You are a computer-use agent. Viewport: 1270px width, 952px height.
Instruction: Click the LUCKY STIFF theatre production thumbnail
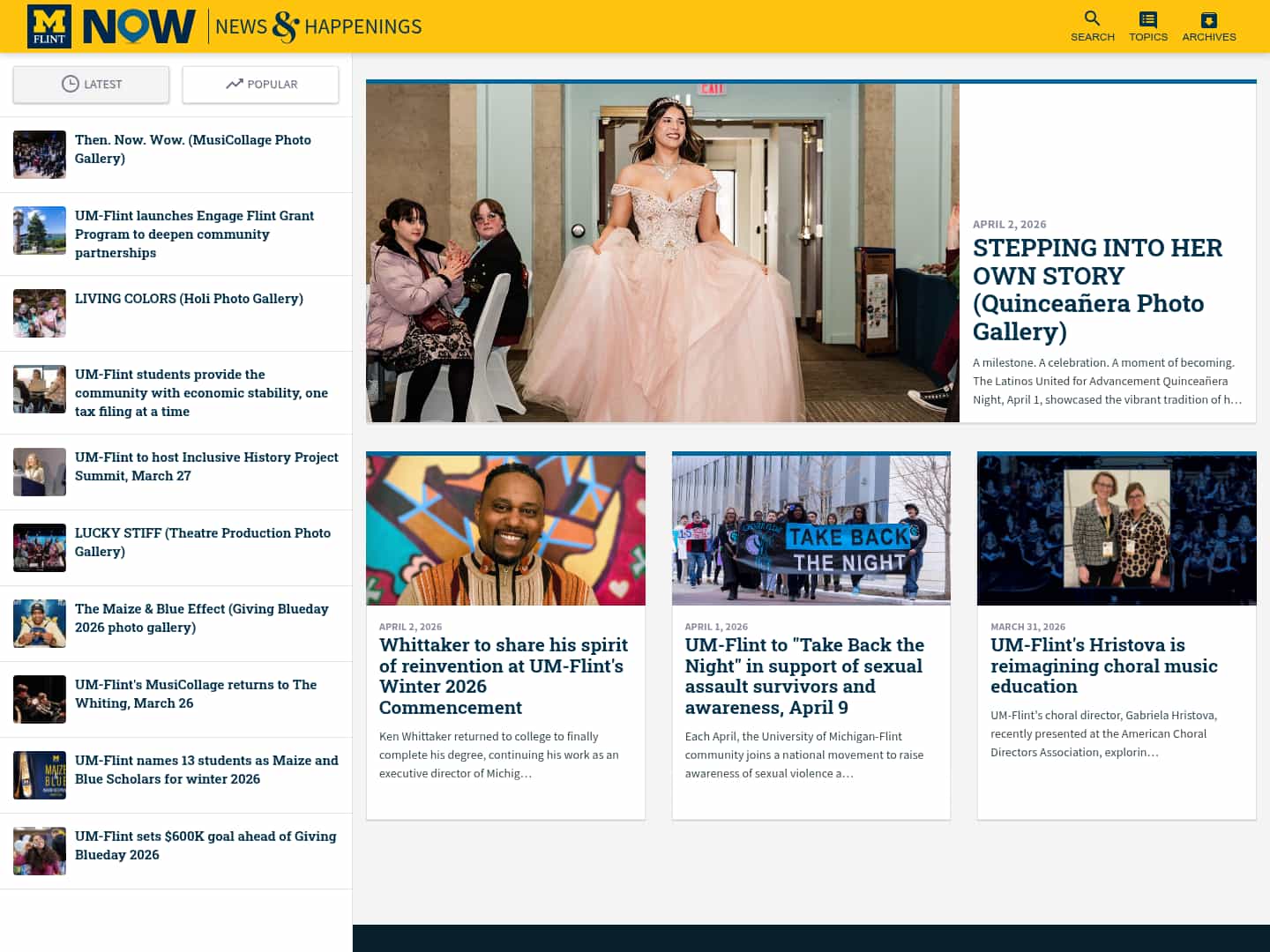click(x=39, y=547)
